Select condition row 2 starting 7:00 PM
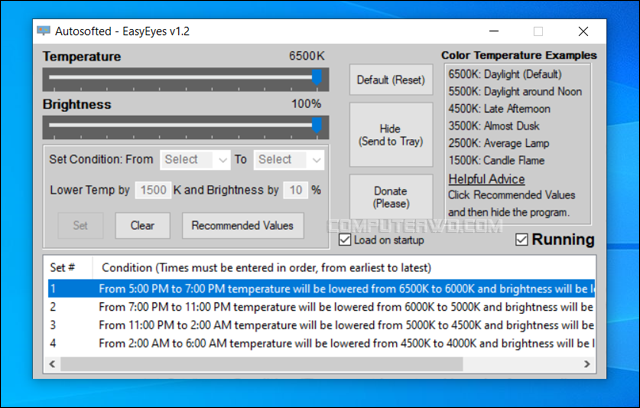The width and height of the screenshot is (640, 408). (321, 307)
